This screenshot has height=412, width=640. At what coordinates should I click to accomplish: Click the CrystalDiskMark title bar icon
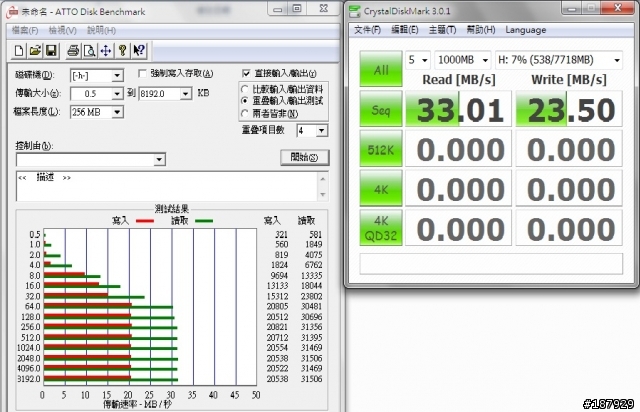355,11
